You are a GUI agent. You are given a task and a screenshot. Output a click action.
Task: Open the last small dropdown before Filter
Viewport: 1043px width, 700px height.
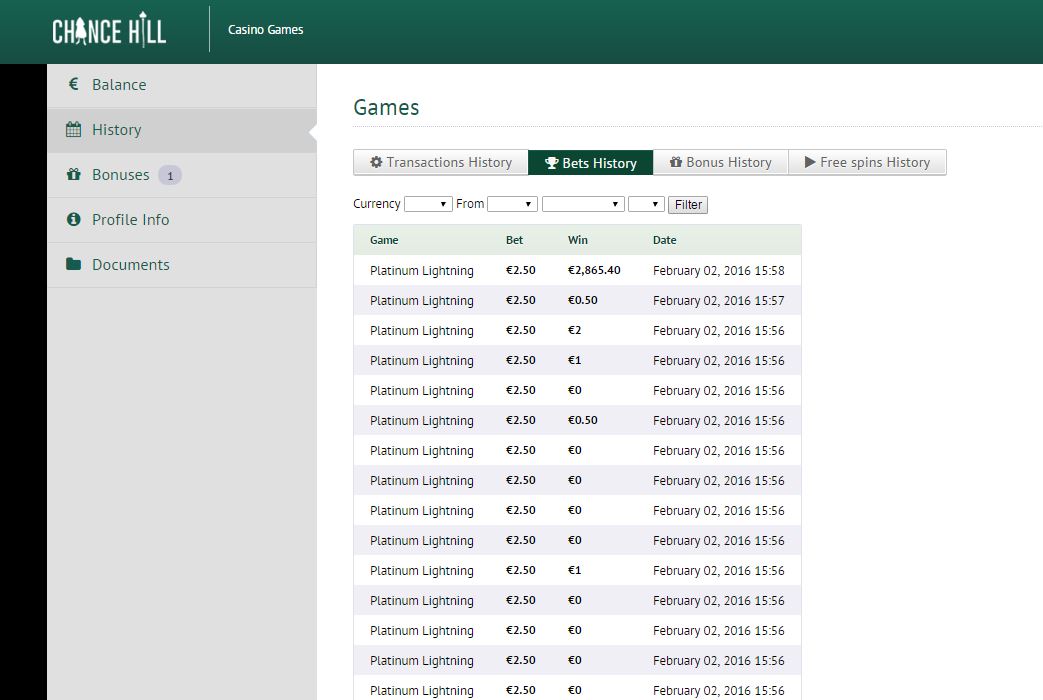pos(647,204)
